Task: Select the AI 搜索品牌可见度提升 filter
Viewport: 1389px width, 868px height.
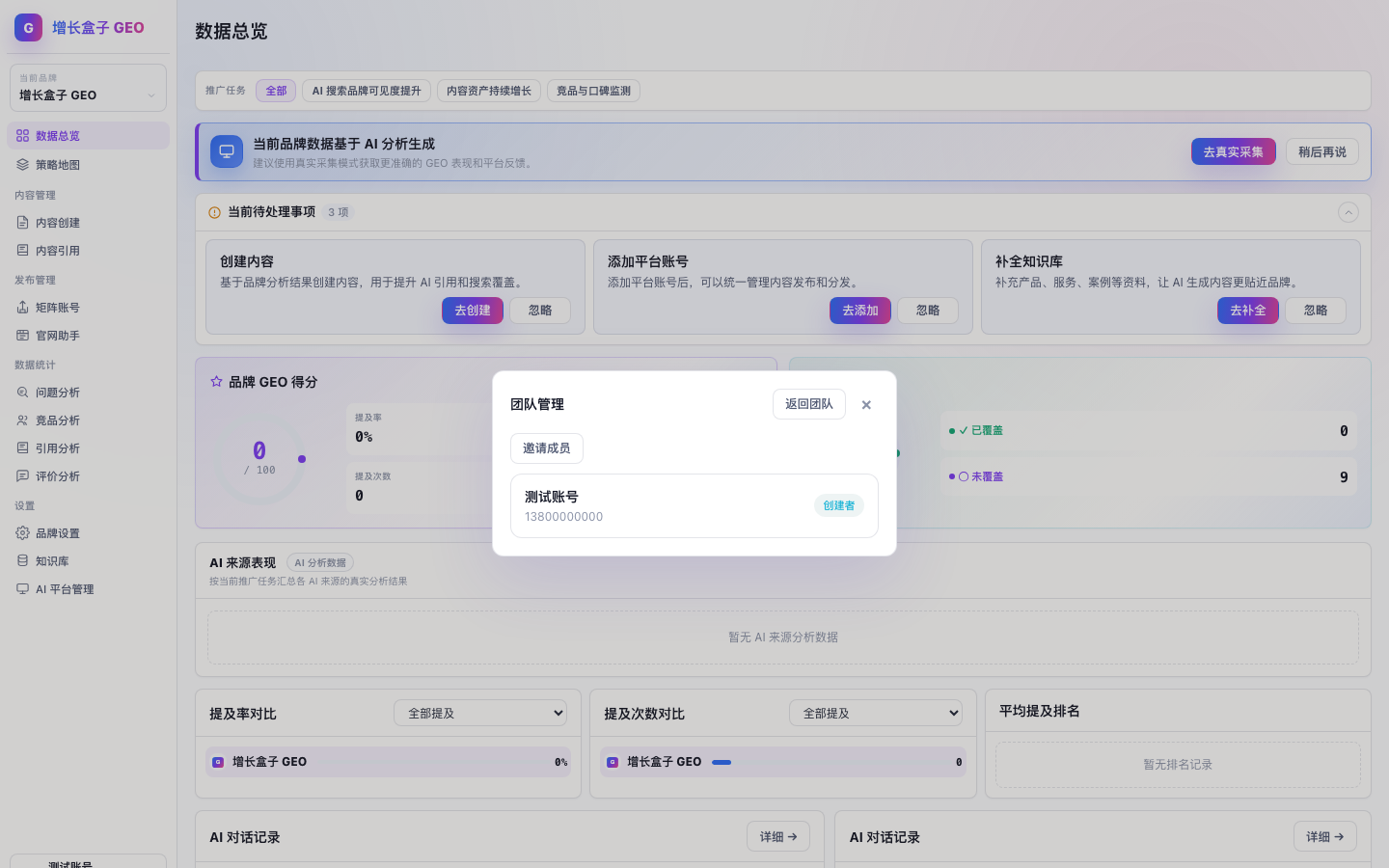Action: point(367,91)
